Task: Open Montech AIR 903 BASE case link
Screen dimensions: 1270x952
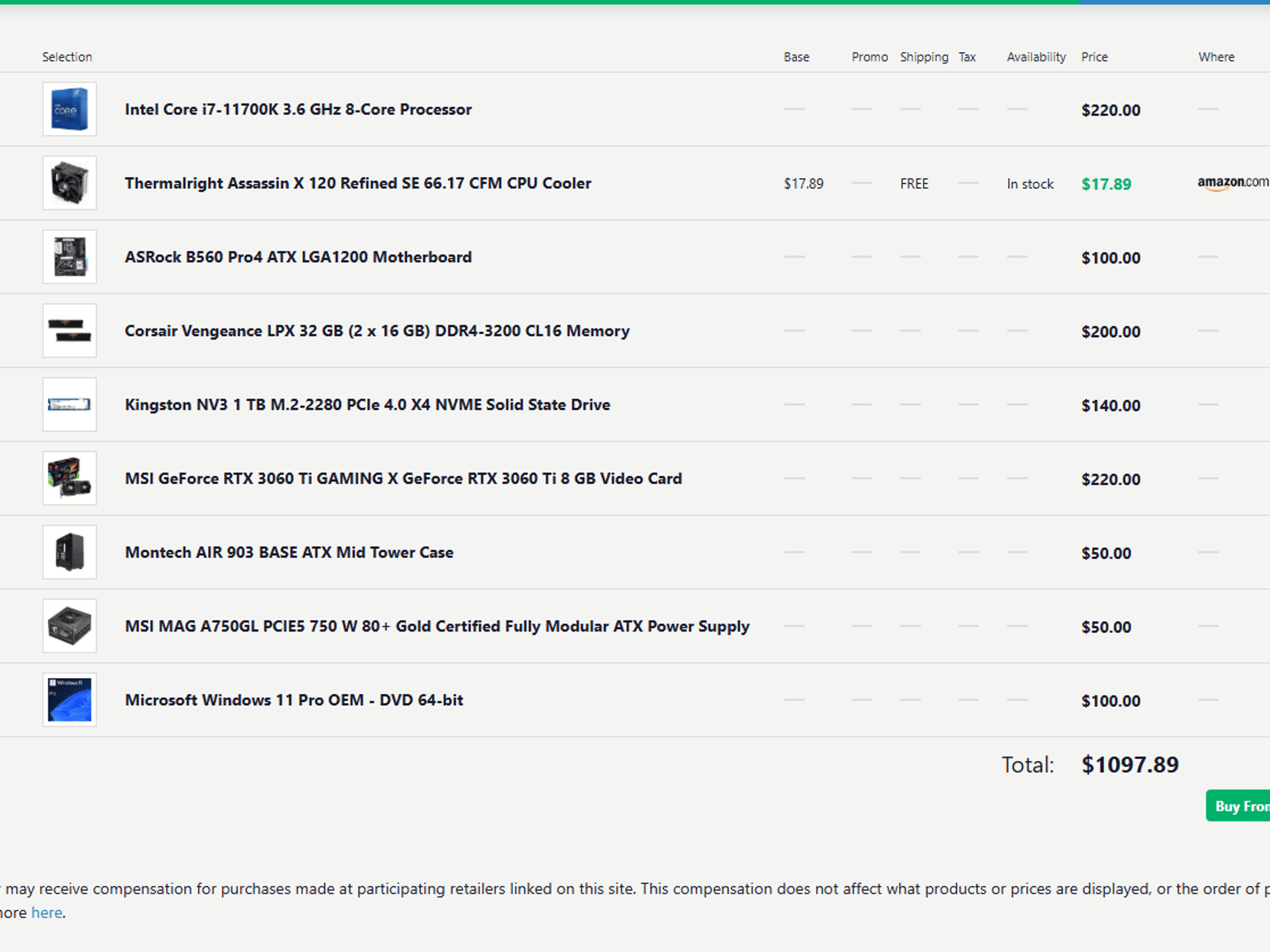Action: pos(289,552)
